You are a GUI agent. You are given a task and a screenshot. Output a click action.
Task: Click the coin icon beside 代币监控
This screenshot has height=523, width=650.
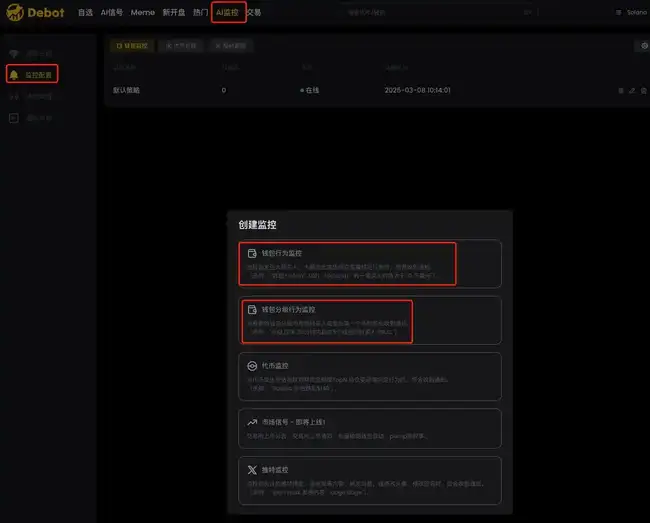coord(252,366)
